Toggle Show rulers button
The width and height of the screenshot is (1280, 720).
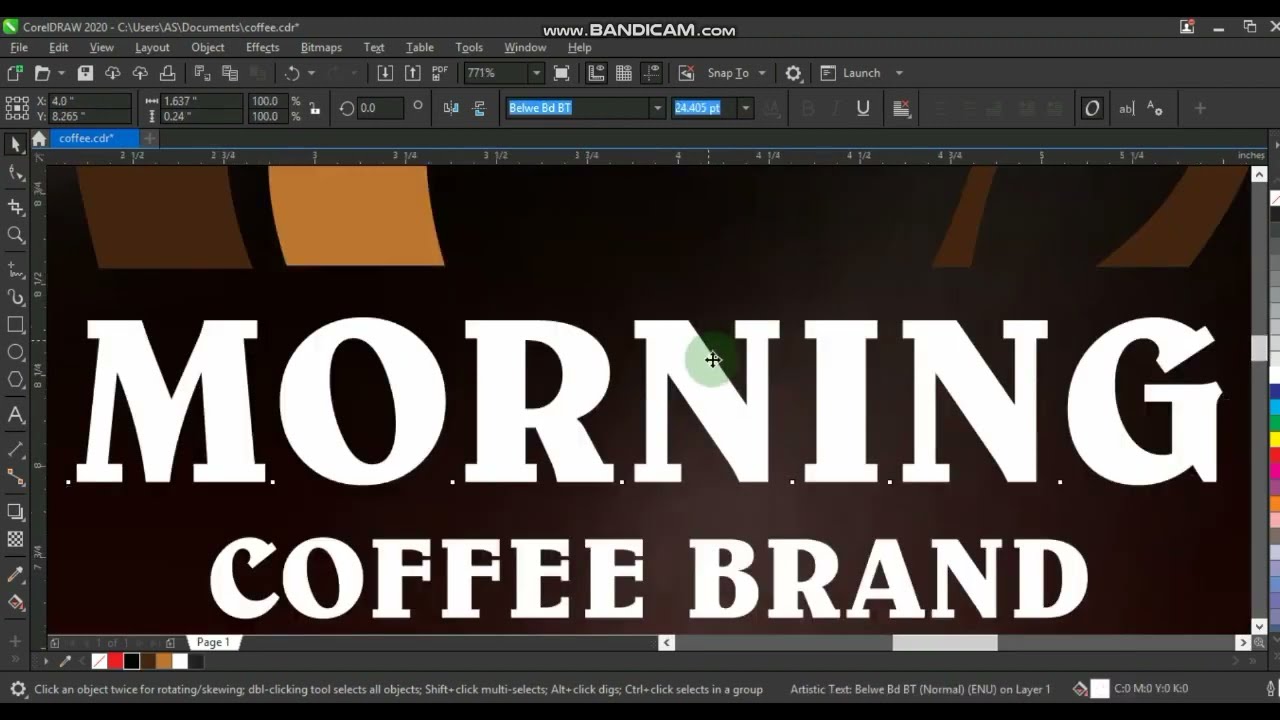click(x=597, y=73)
